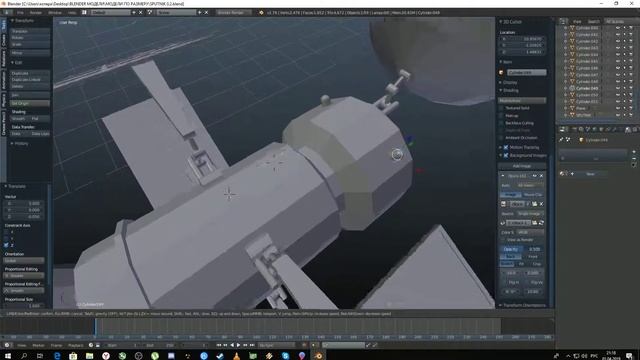This screenshot has width=640, height=360.
Task: Open the Orientation Global dropdown
Action: 24,261
